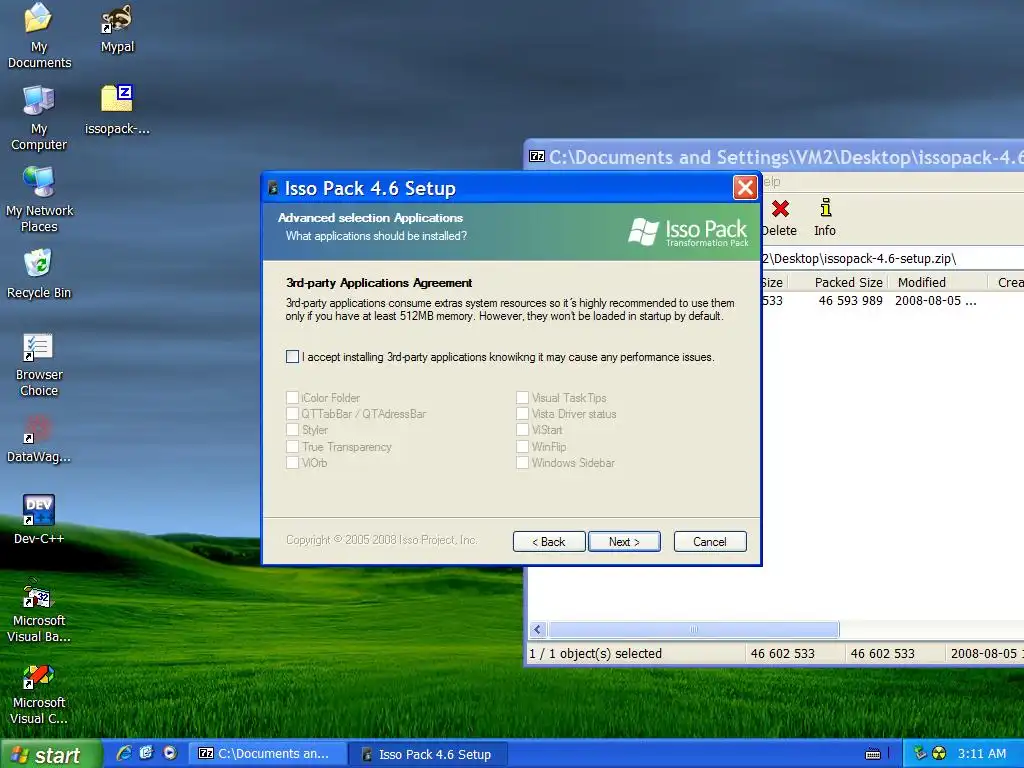Click left arrow of 7-Zip scrollbar
This screenshot has height=768, width=1024.
(x=537, y=630)
